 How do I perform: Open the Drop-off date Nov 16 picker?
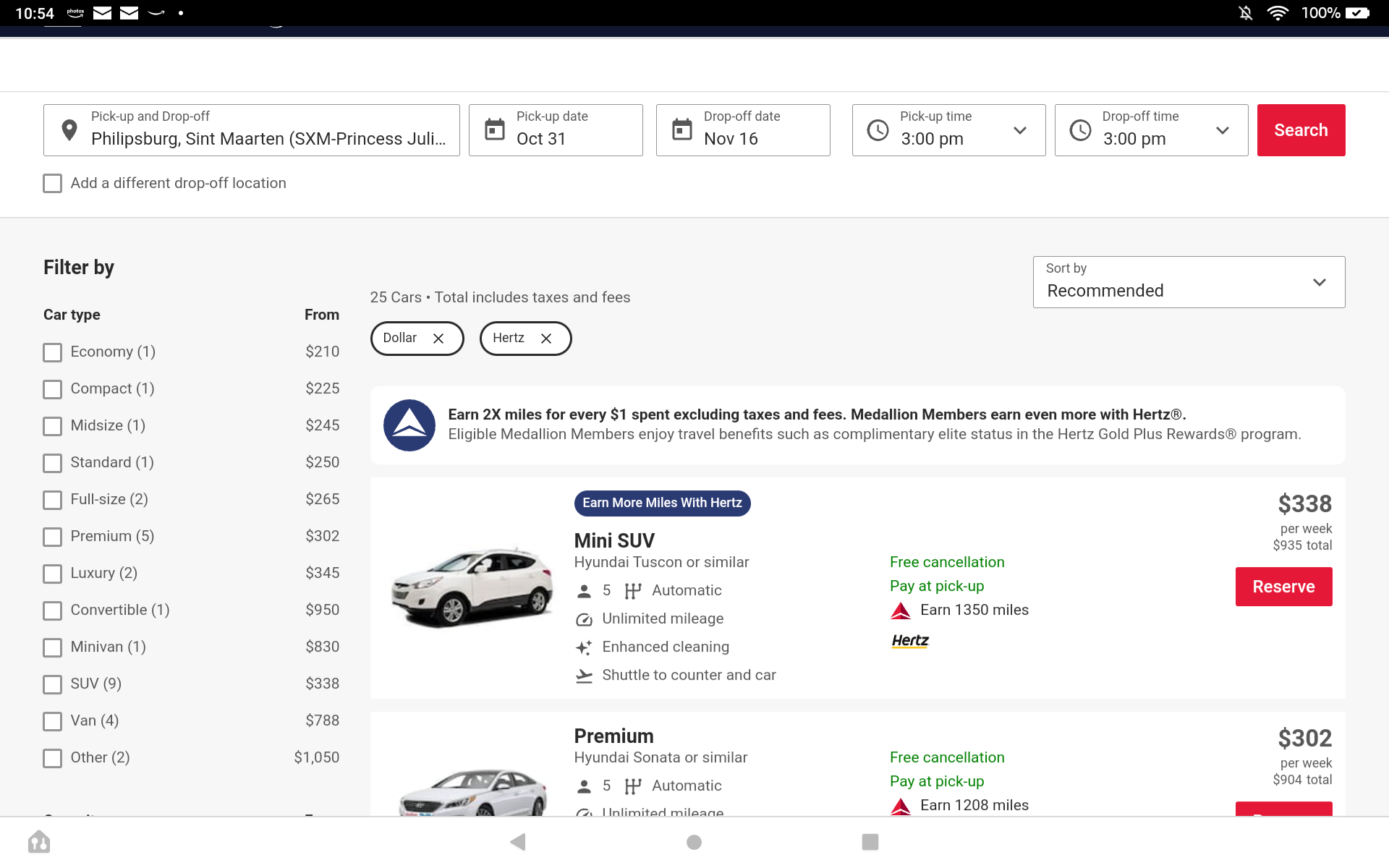point(743,130)
